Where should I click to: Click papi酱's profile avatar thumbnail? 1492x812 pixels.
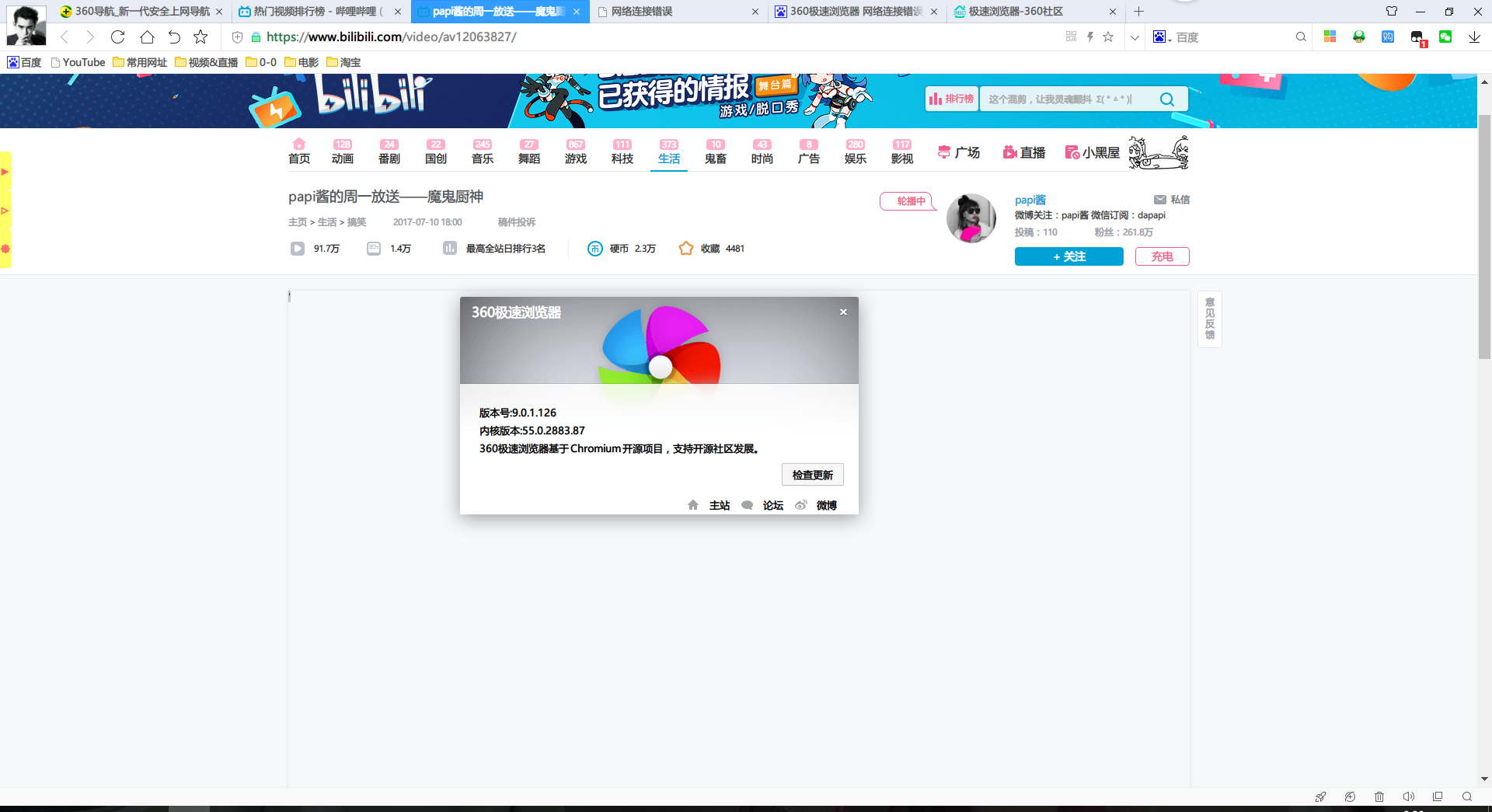[971, 218]
